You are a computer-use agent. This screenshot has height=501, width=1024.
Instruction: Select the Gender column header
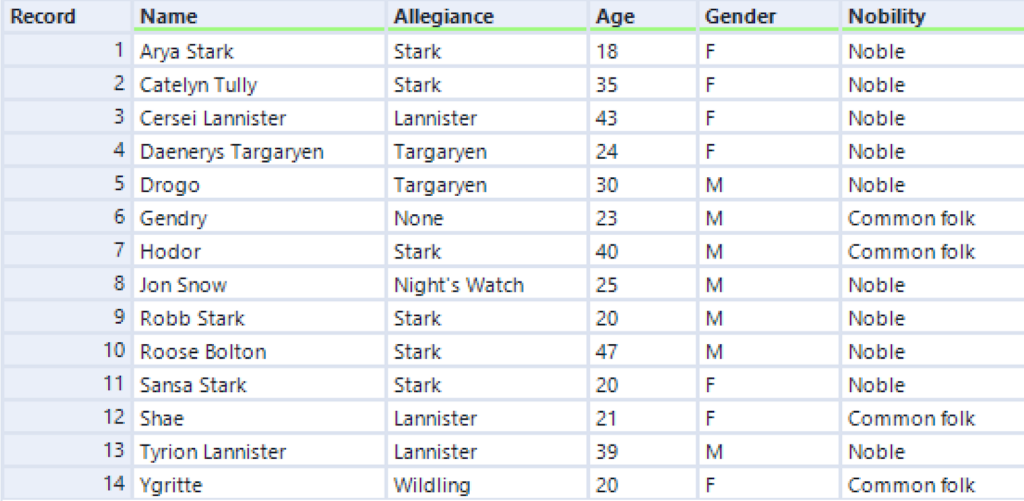tap(768, 16)
